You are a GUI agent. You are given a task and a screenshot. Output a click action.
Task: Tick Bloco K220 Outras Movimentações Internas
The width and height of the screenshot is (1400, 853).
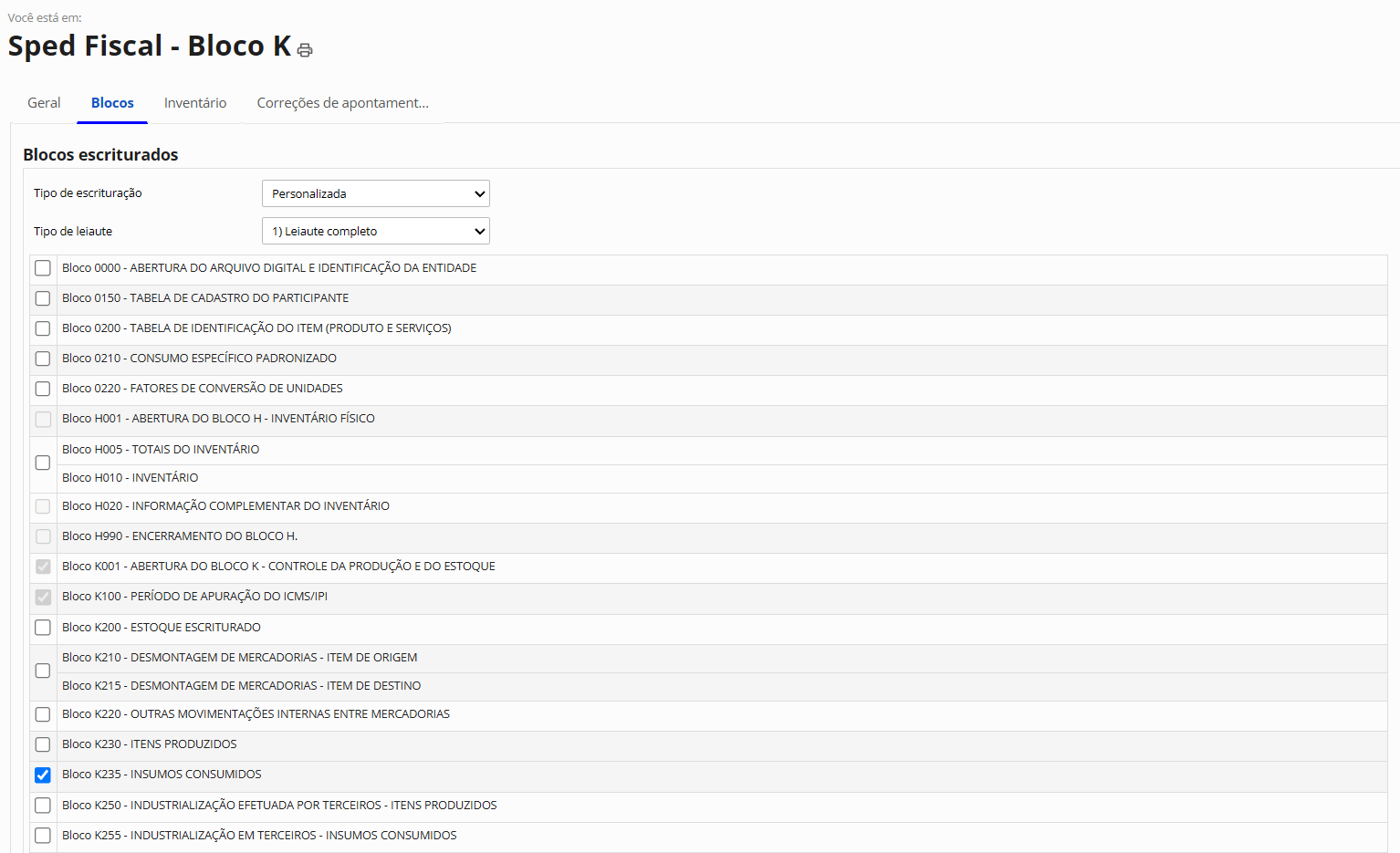43,714
